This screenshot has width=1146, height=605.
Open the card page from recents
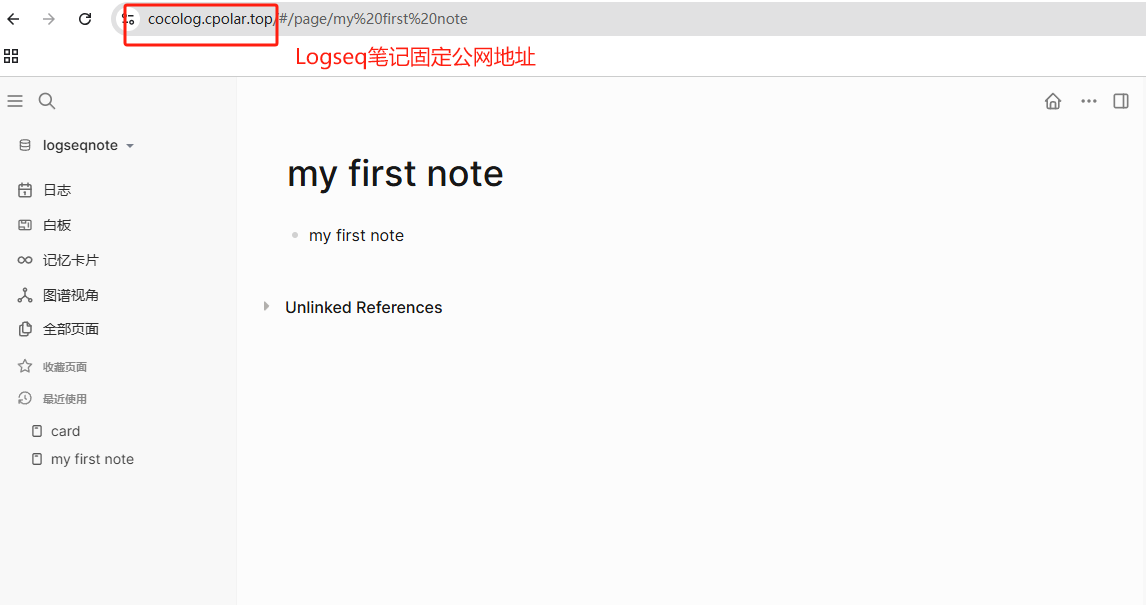click(66, 431)
